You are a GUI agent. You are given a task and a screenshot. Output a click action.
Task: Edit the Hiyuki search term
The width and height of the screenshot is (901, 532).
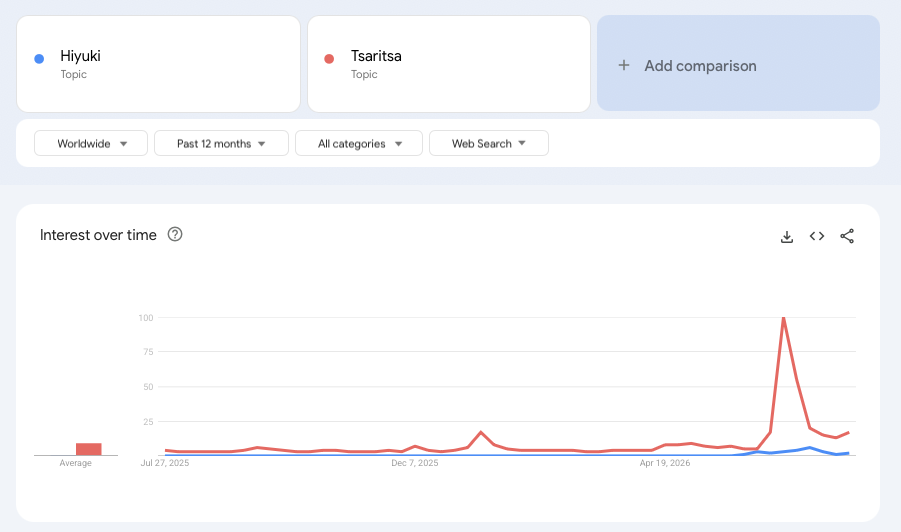coord(159,64)
